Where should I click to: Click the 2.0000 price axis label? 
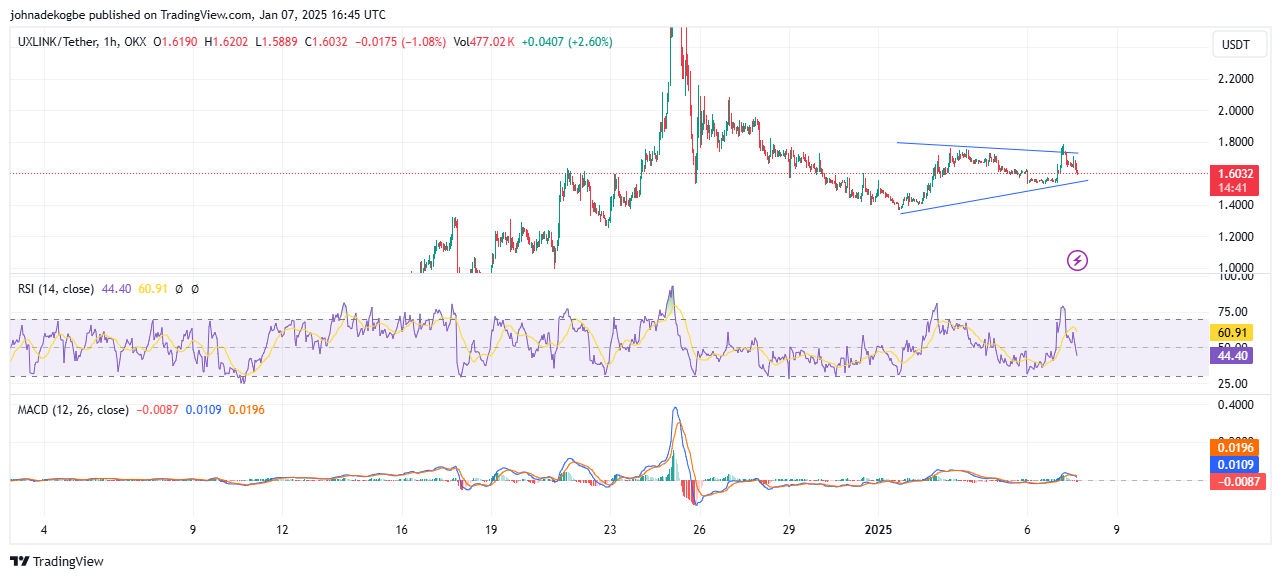1236,110
